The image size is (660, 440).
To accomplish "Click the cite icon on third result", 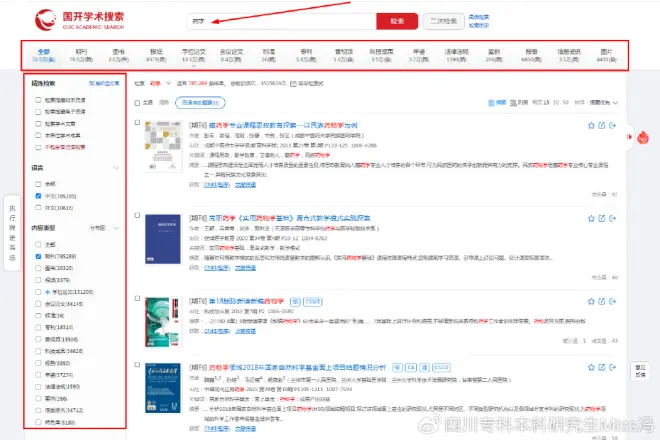I will [x=601, y=299].
